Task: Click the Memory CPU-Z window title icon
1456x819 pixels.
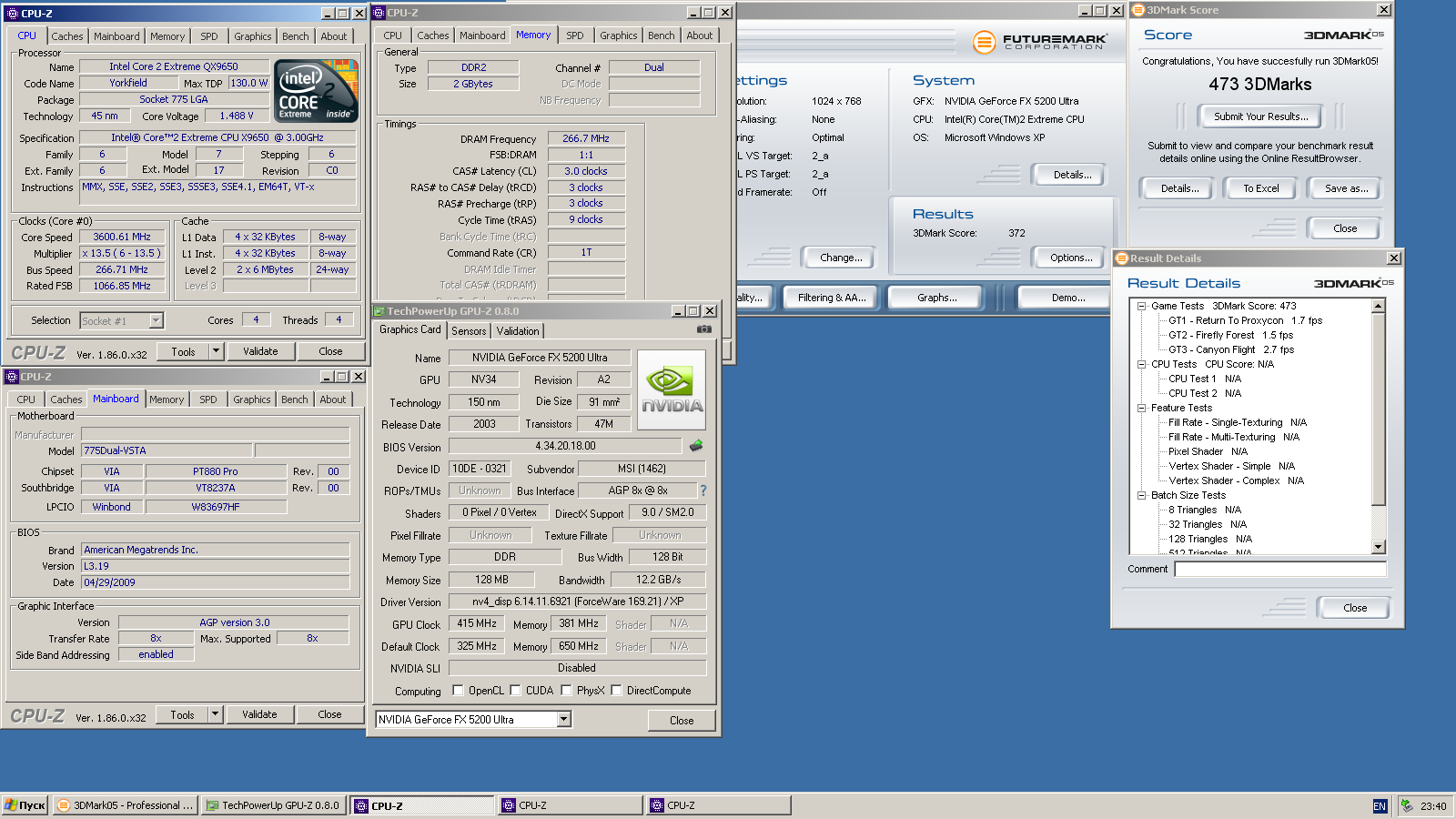Action: point(379,13)
